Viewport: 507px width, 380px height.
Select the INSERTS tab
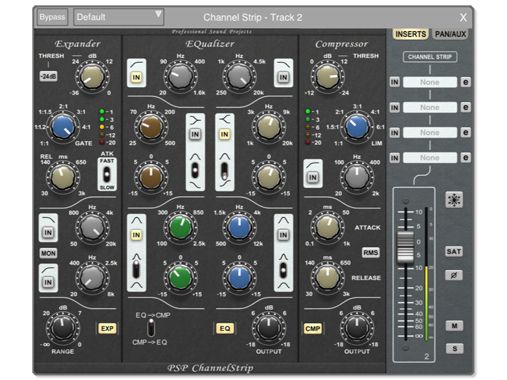coord(410,34)
